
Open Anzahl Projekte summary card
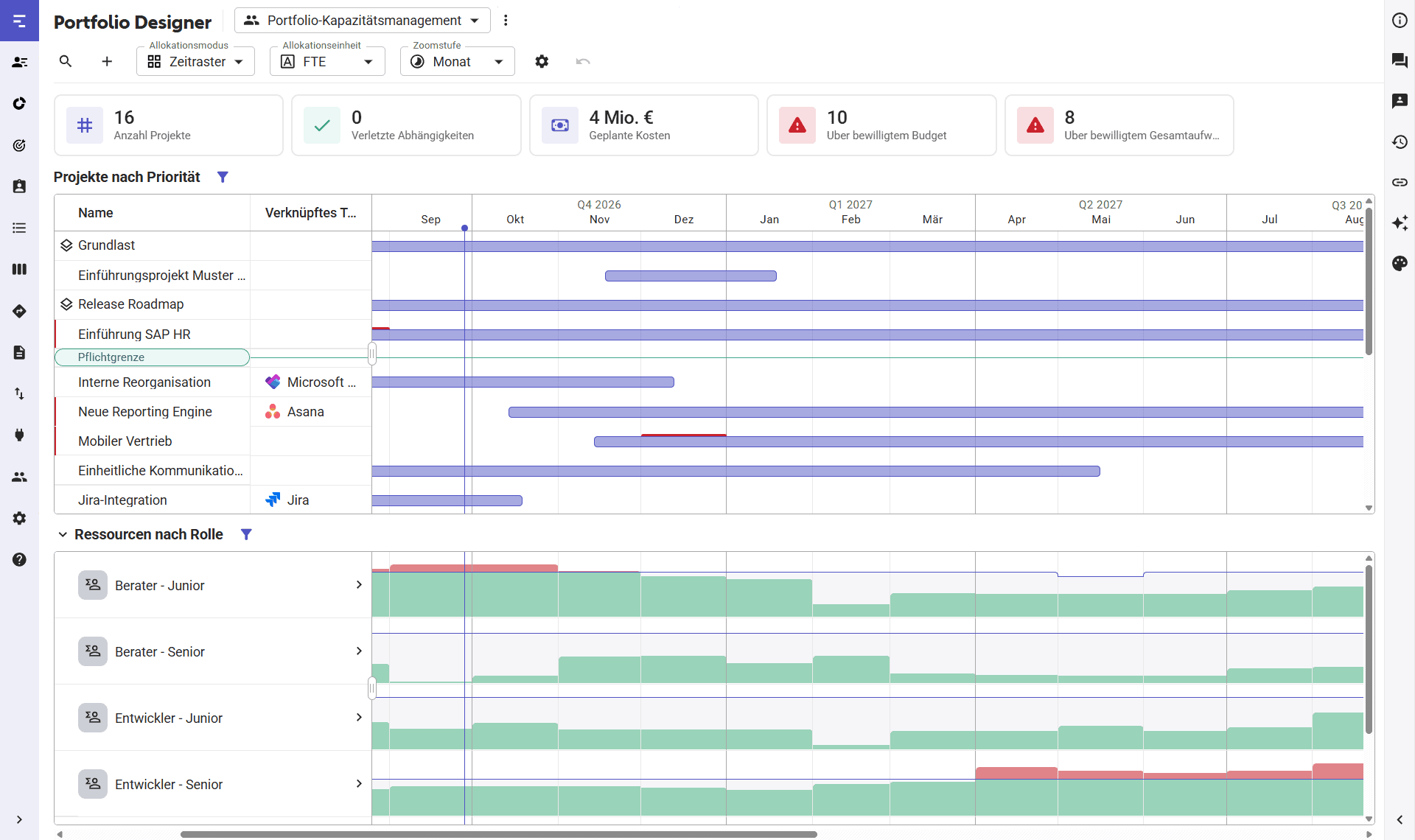(x=169, y=125)
